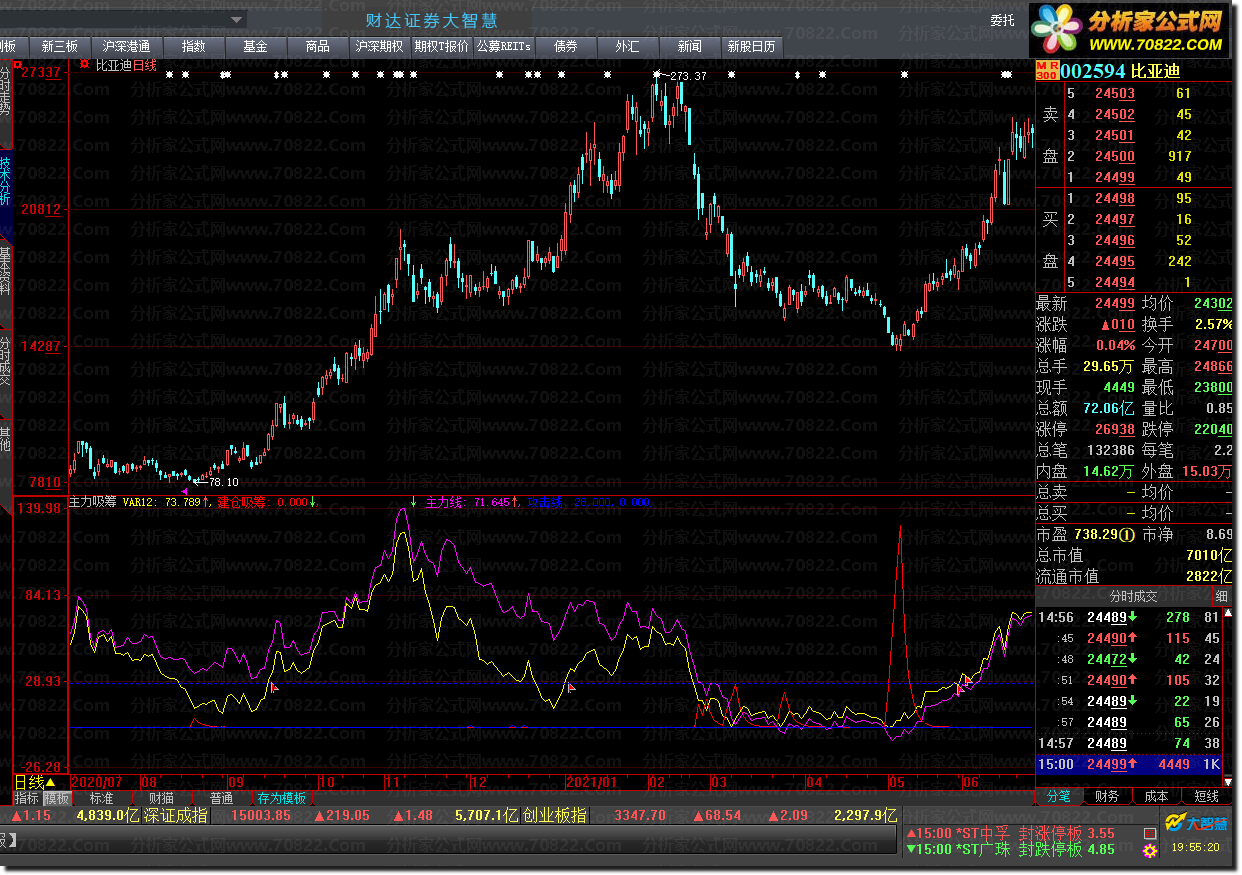This screenshot has height=875, width=1242.
Task: Select the 指标 indicator tab
Action: click(27, 799)
